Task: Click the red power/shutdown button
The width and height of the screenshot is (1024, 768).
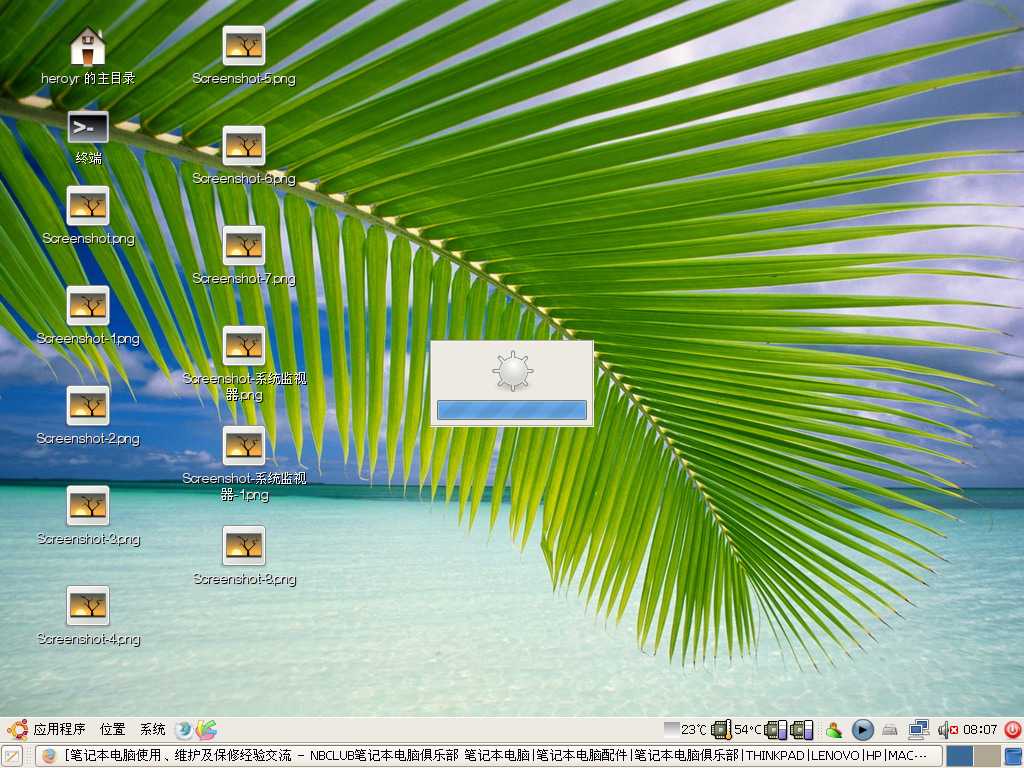Action: coord(1012,730)
